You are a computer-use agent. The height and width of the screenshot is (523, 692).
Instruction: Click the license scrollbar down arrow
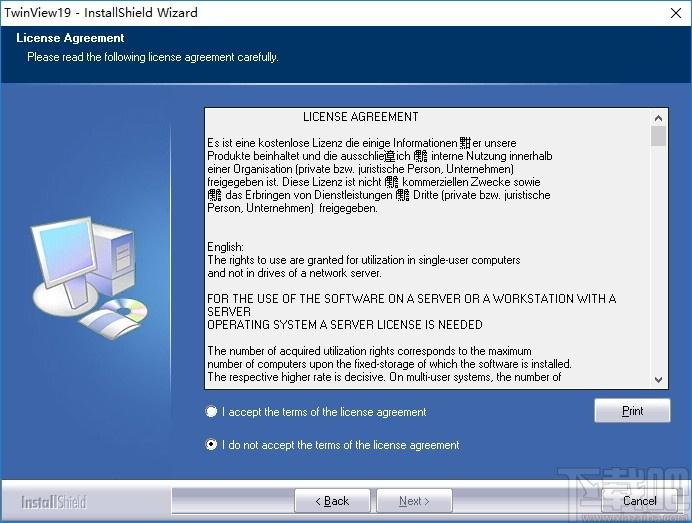click(x=658, y=380)
